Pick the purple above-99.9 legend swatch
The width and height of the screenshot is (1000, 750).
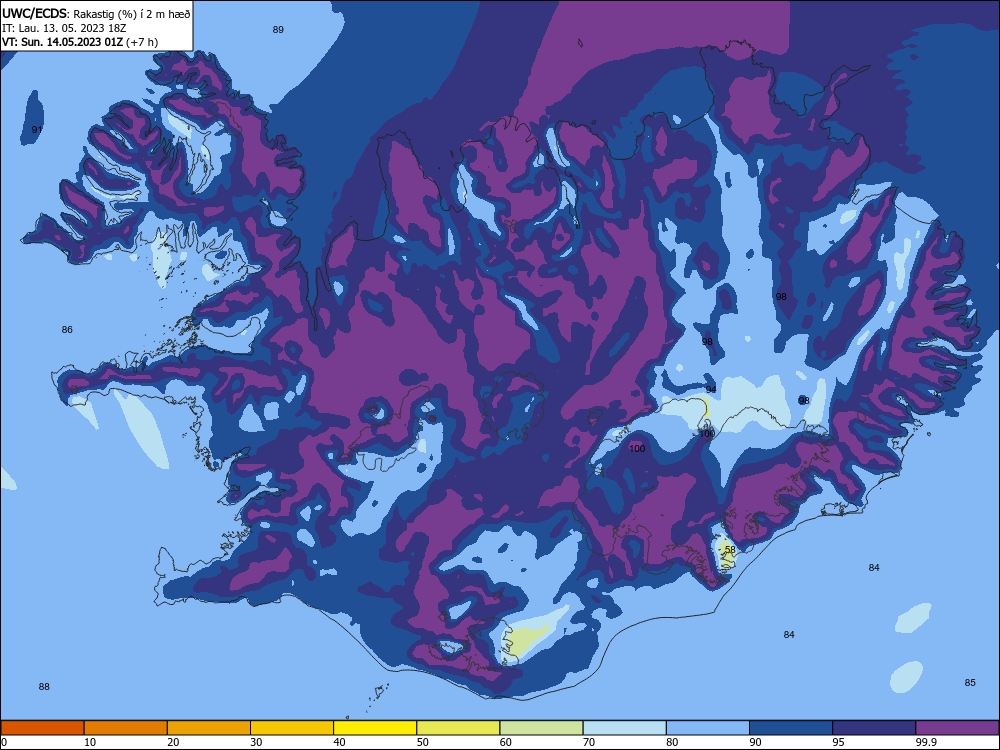(x=957, y=728)
